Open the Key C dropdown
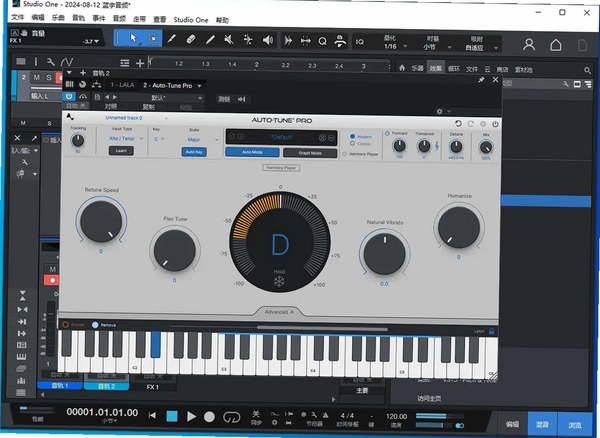 click(159, 139)
